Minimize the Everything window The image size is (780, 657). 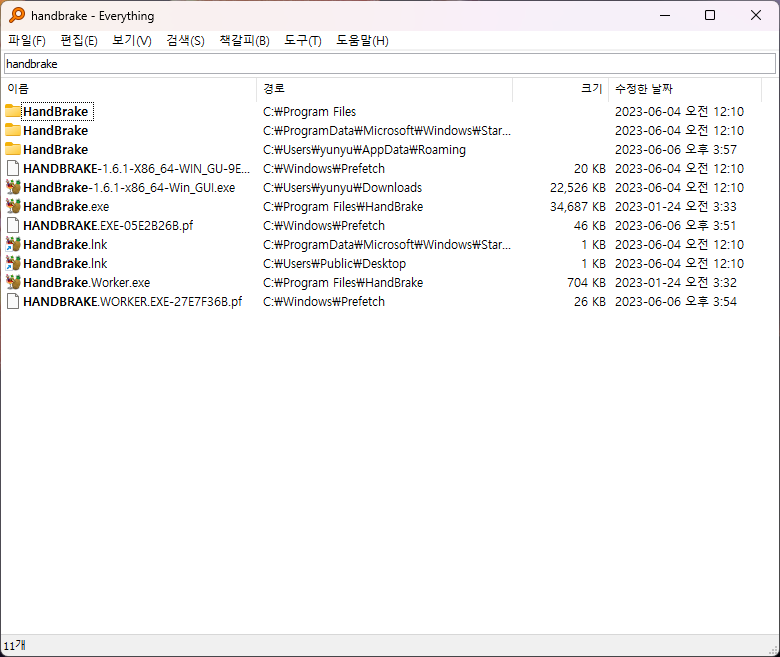tap(665, 15)
